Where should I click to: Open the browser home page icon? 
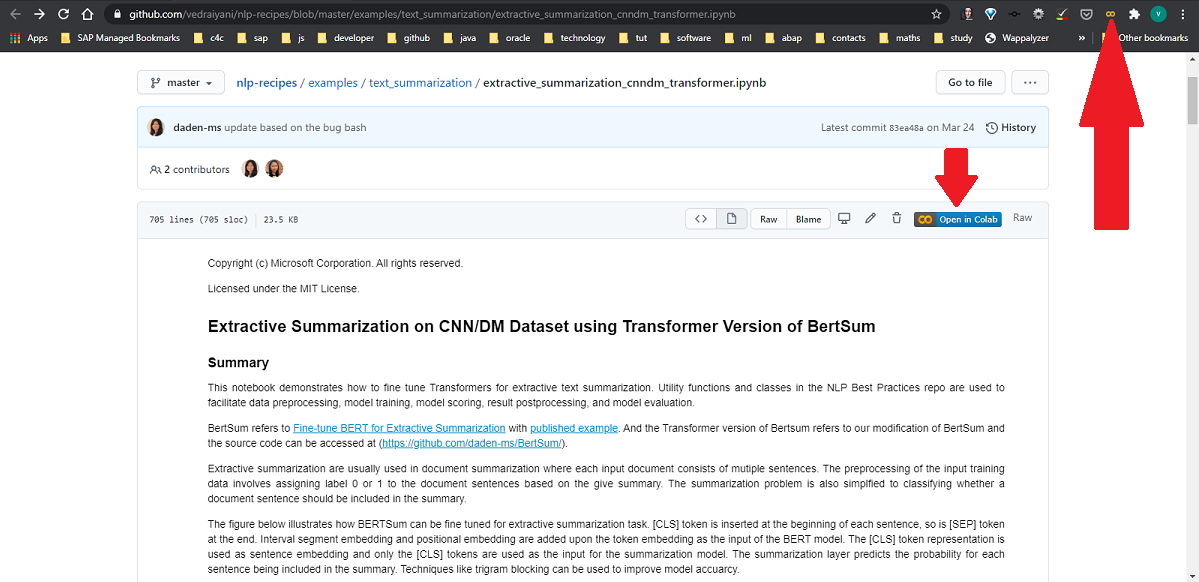tap(88, 14)
